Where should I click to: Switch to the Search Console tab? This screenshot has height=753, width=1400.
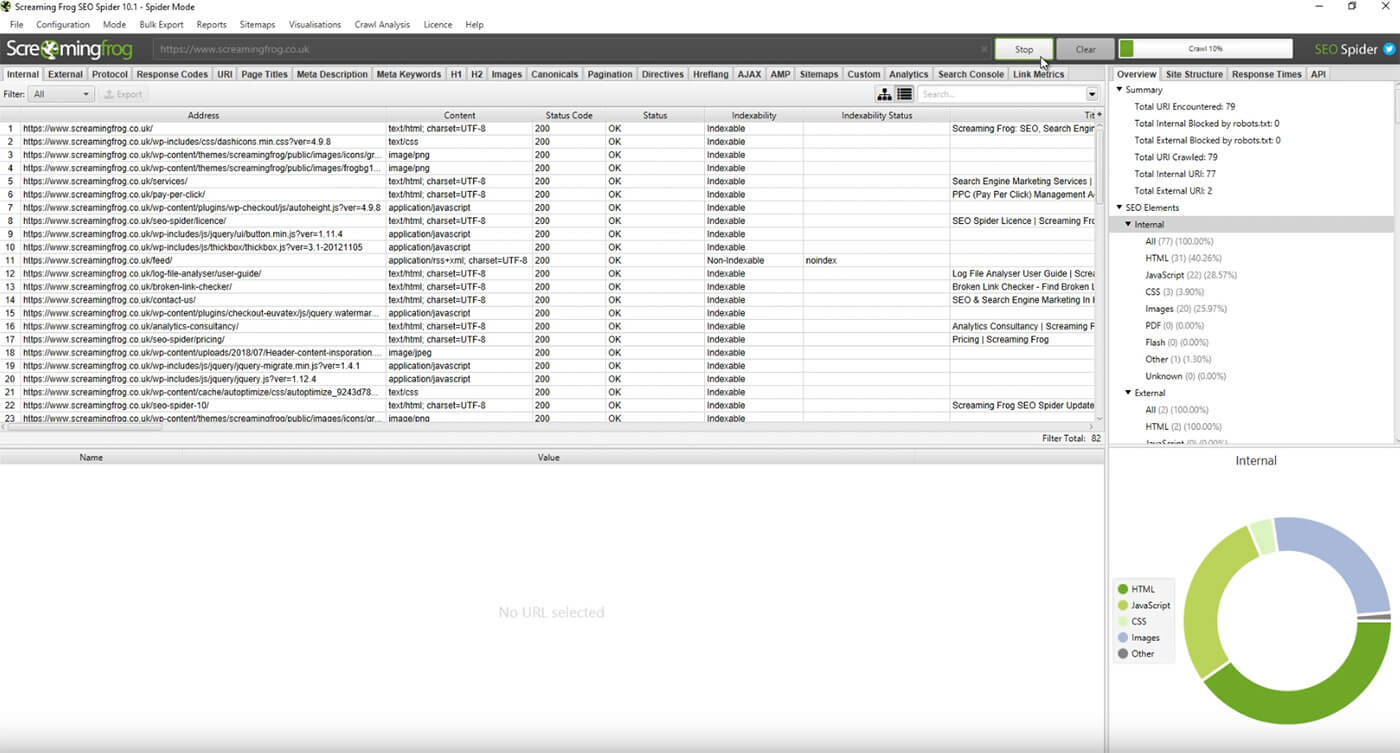click(971, 74)
